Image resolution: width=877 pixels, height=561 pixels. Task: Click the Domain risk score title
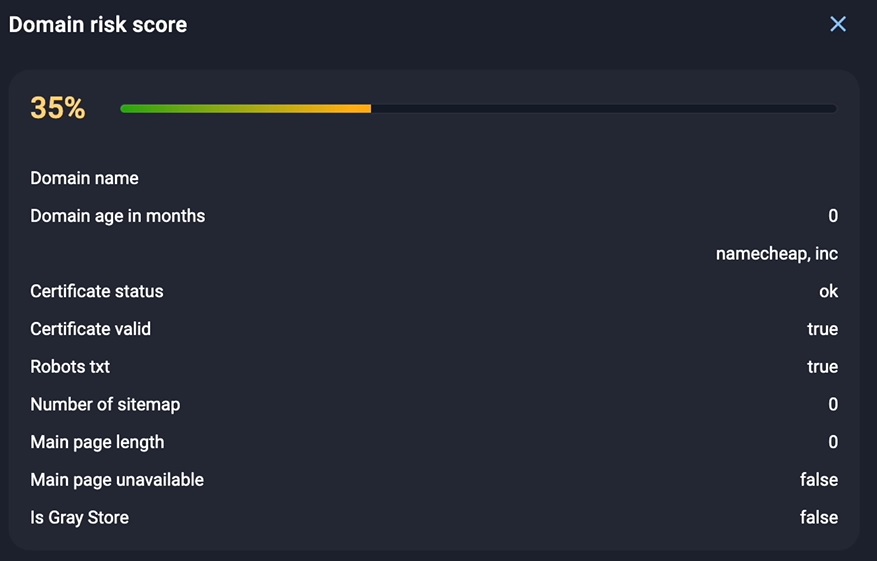pos(98,24)
